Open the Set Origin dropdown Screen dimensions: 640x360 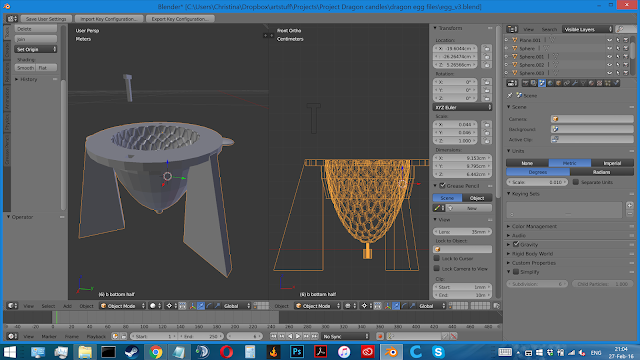click(x=36, y=49)
